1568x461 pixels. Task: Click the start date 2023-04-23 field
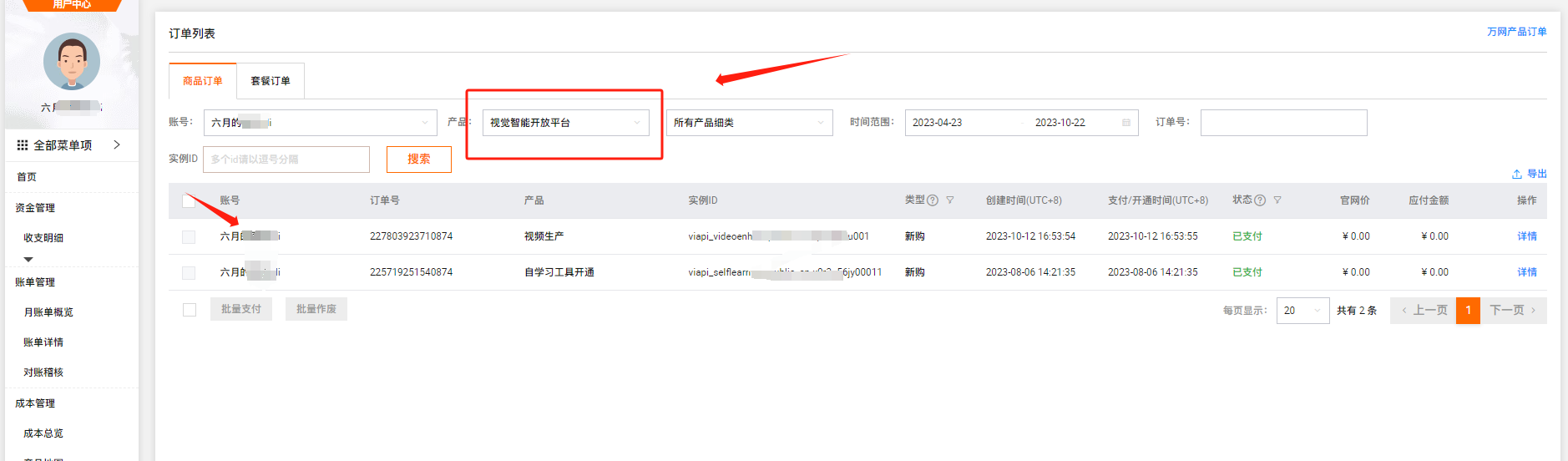click(938, 123)
